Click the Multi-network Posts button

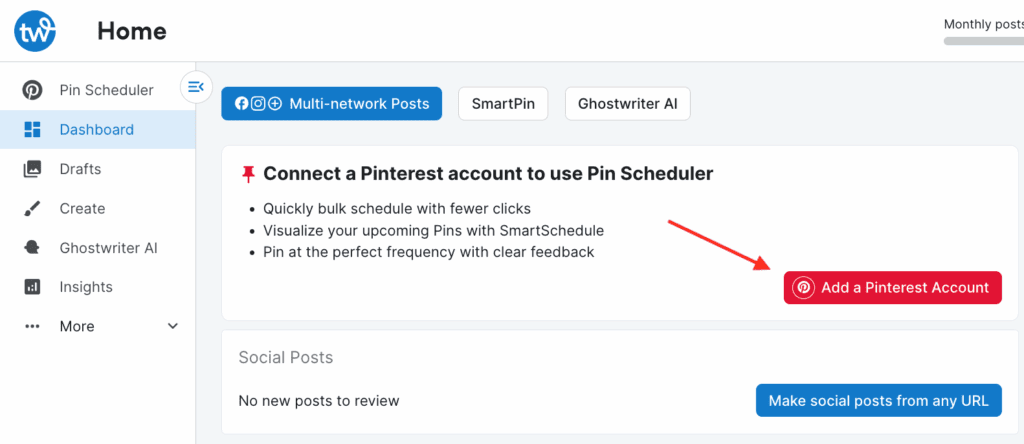point(331,103)
